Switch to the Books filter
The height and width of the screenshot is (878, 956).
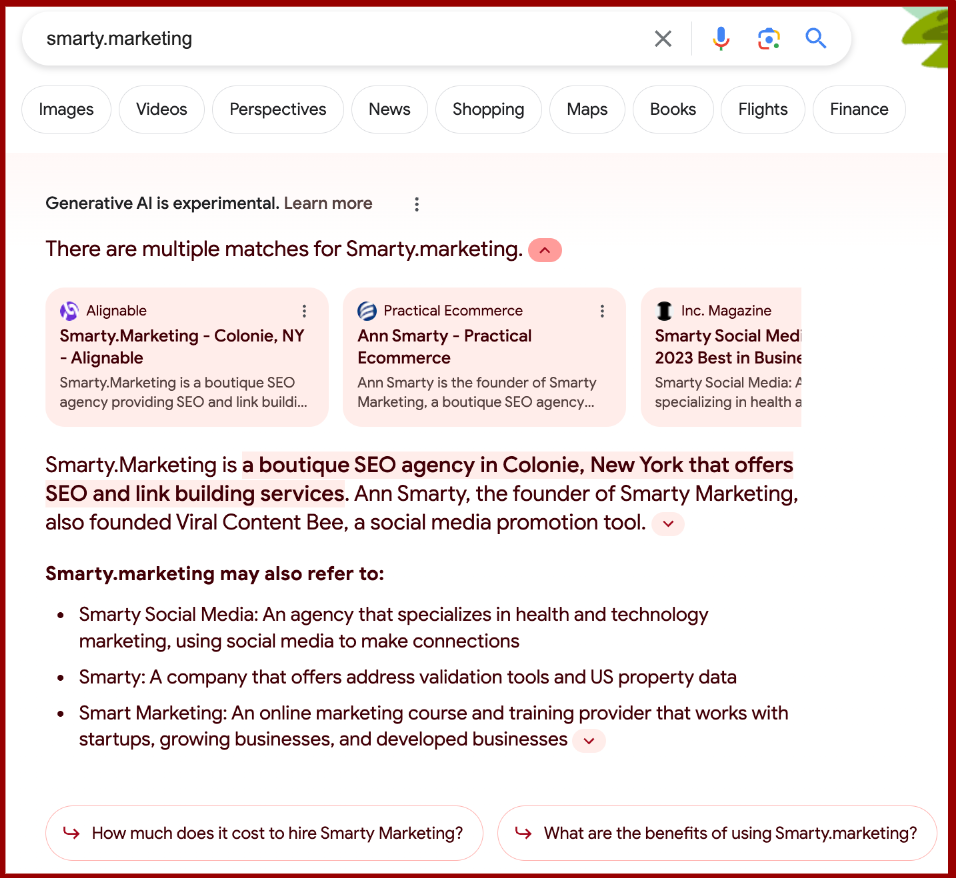(673, 109)
